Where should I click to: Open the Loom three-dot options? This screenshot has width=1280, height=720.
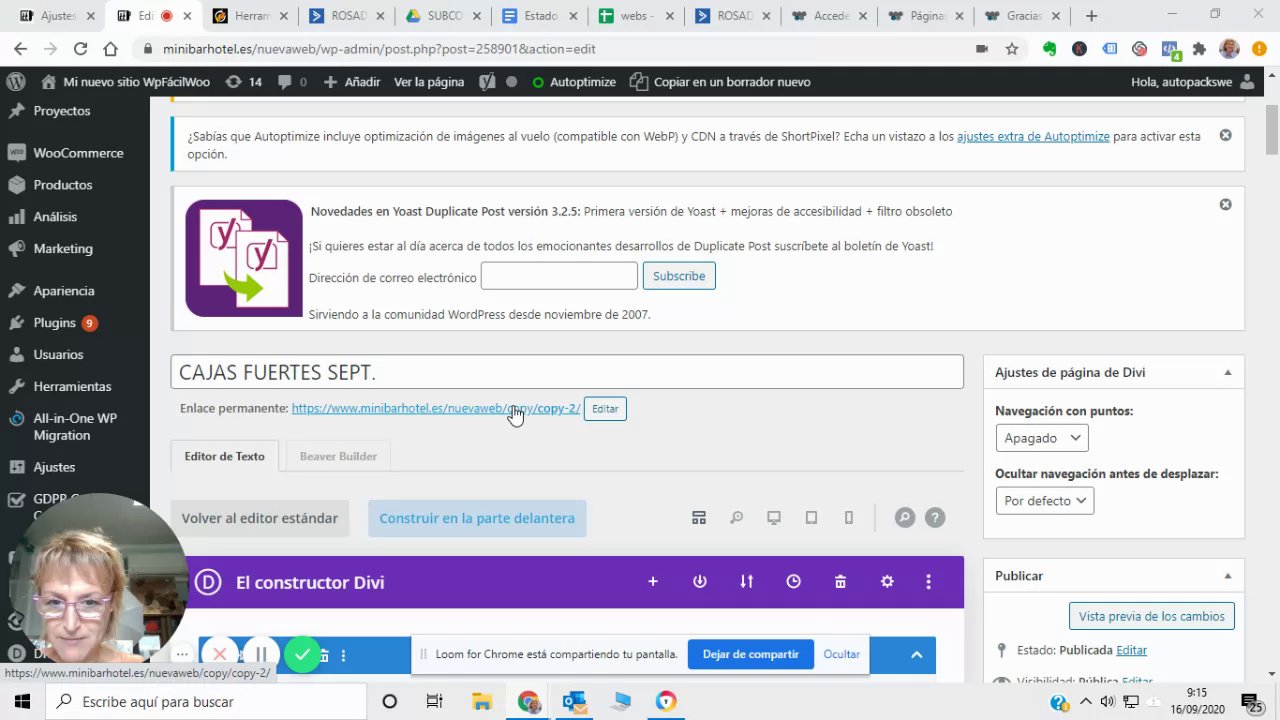(x=181, y=654)
